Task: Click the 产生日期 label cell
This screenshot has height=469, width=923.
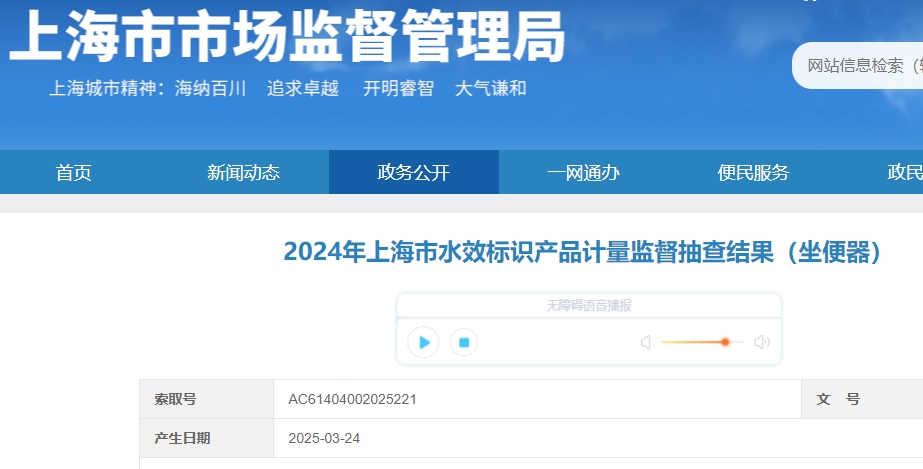Action: click(x=183, y=438)
